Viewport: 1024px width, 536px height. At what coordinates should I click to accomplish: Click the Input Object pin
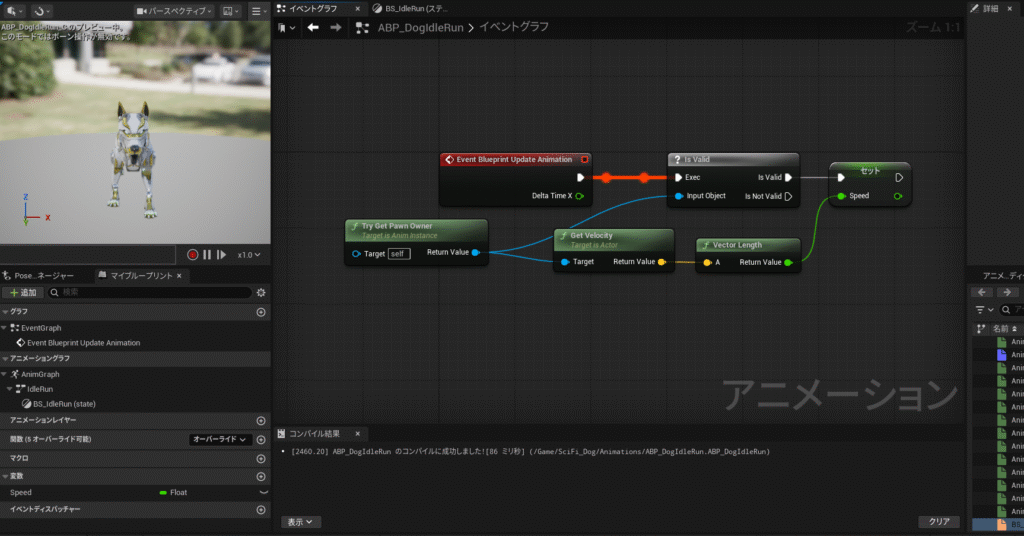point(679,196)
